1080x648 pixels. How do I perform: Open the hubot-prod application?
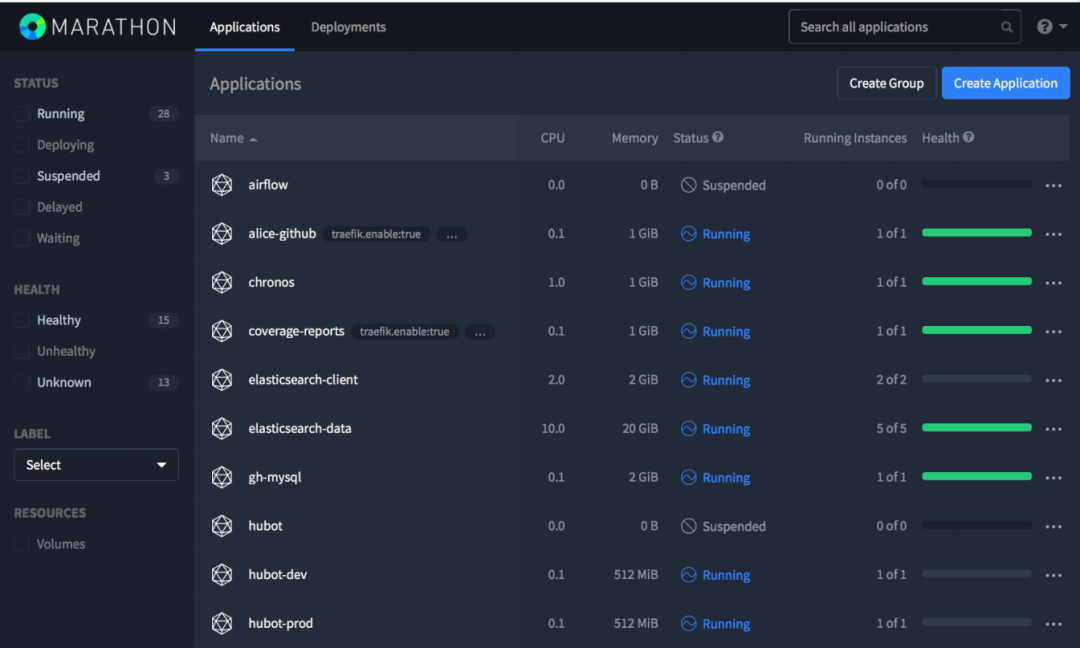280,623
